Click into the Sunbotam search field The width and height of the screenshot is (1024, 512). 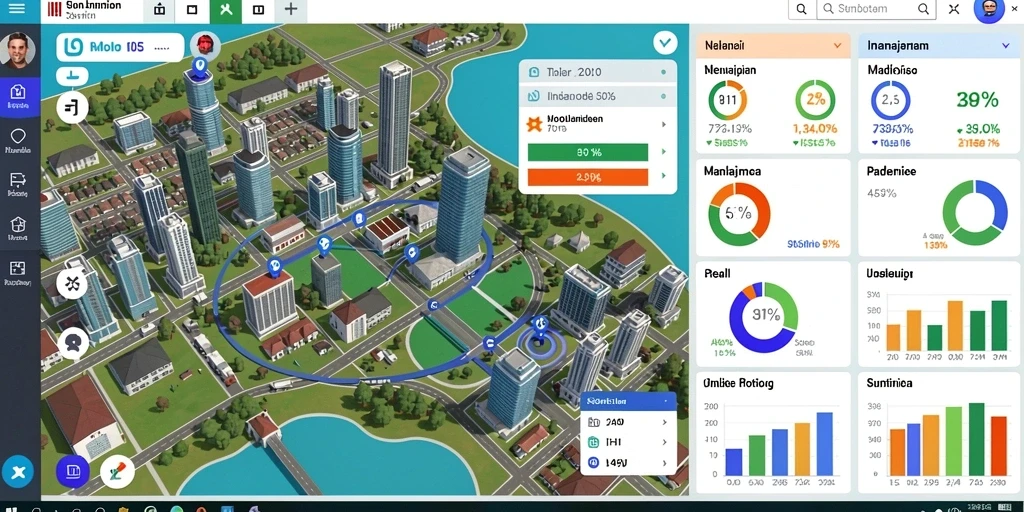point(876,10)
